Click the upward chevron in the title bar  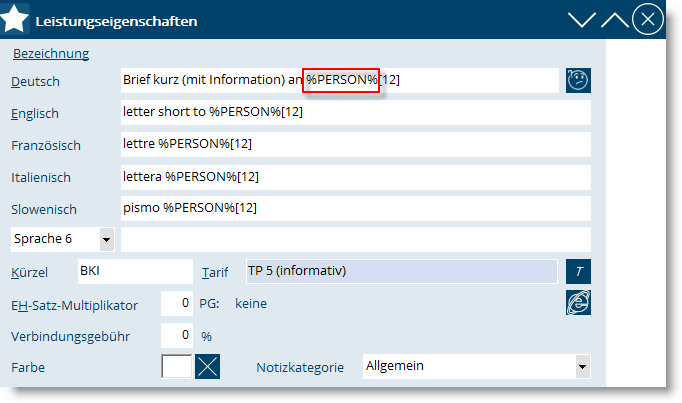coord(614,19)
